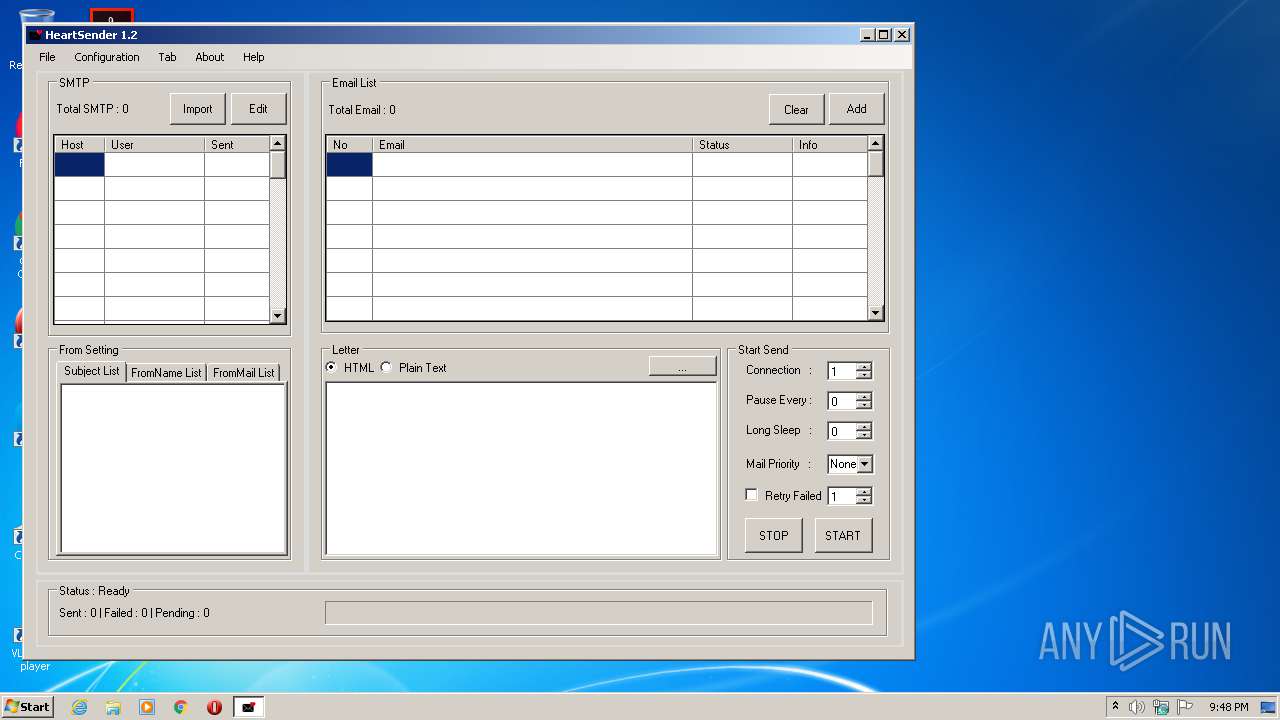Click the first highlighted SMTP Host cell
The width and height of the screenshot is (1280, 720).
point(79,165)
